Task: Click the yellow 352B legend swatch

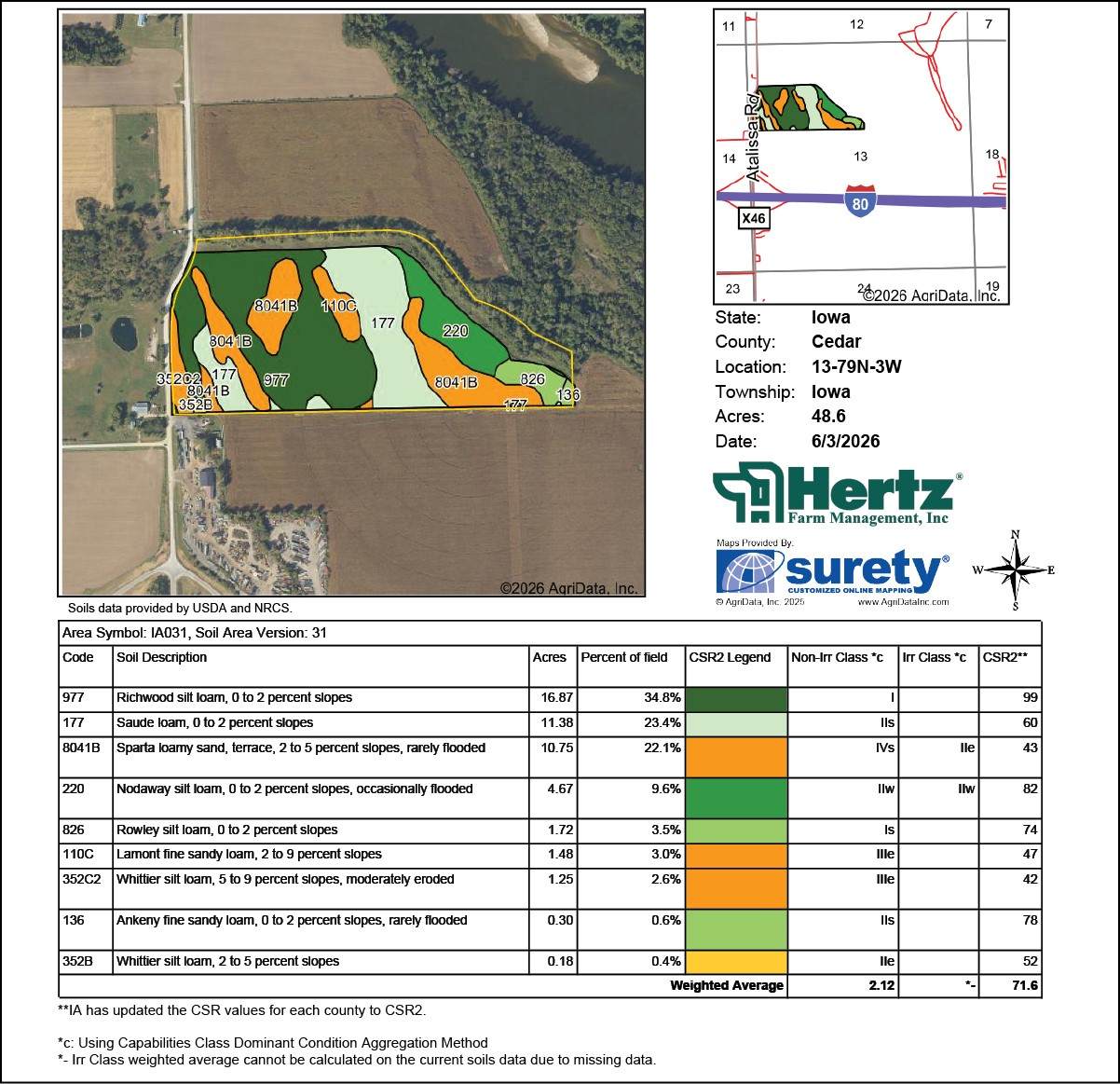Action: [736, 962]
